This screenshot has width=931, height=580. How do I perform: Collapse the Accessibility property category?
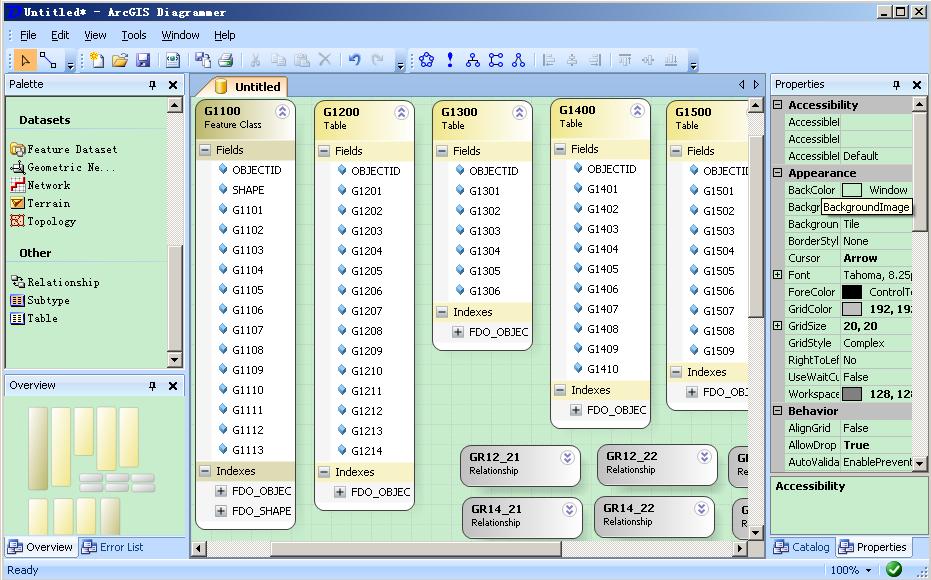point(777,105)
